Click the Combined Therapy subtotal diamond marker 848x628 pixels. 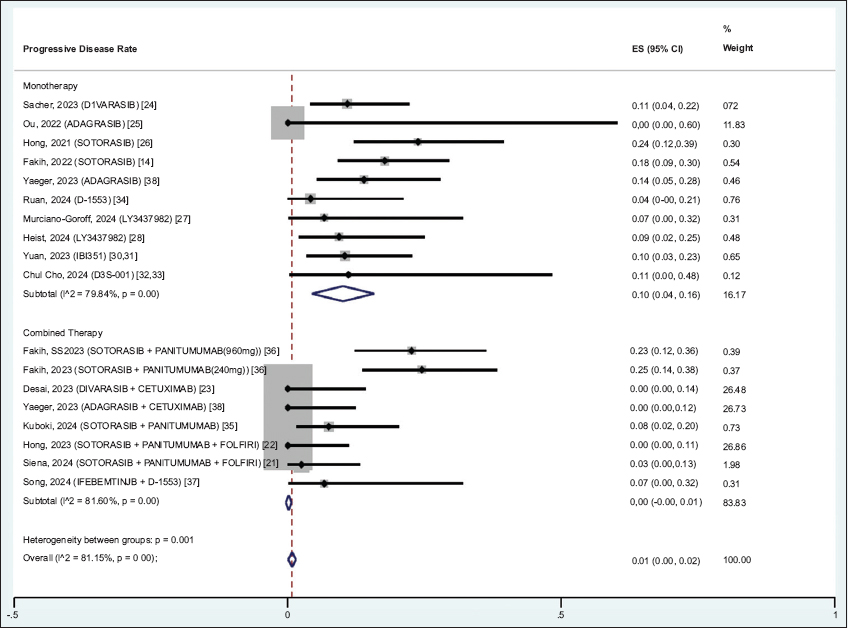click(x=288, y=502)
